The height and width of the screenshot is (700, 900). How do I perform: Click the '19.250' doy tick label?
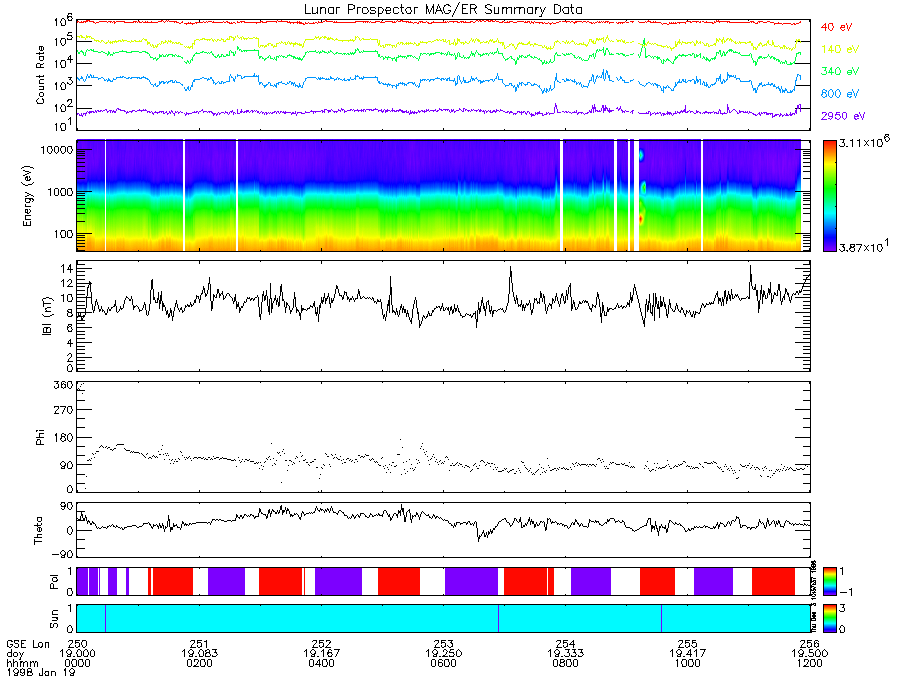(443, 654)
